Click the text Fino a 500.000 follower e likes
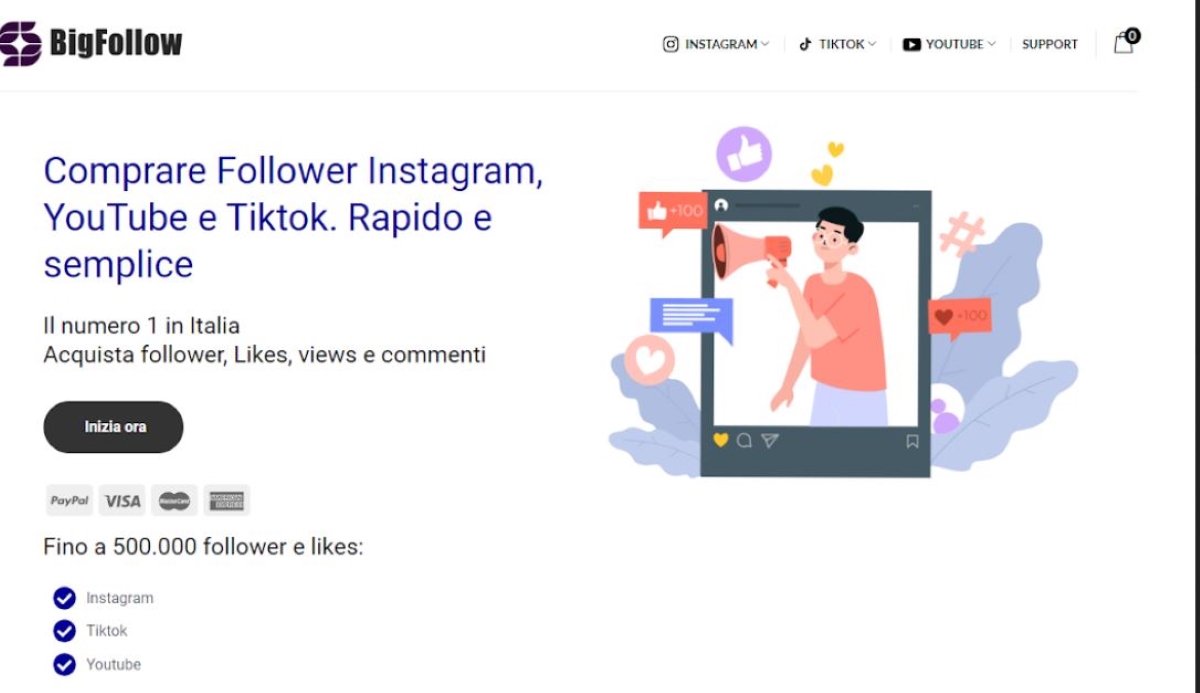This screenshot has height=693, width=1200. [x=203, y=547]
